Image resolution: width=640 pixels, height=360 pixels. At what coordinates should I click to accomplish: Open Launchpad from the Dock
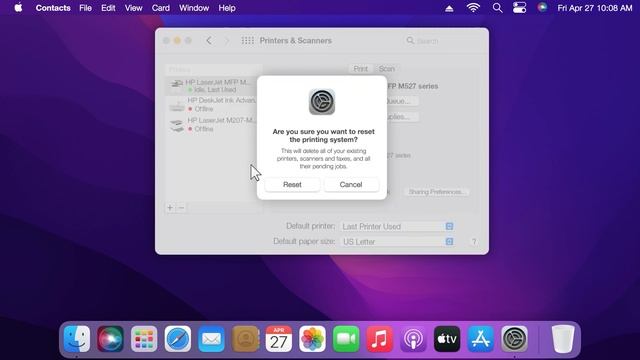(x=144, y=339)
